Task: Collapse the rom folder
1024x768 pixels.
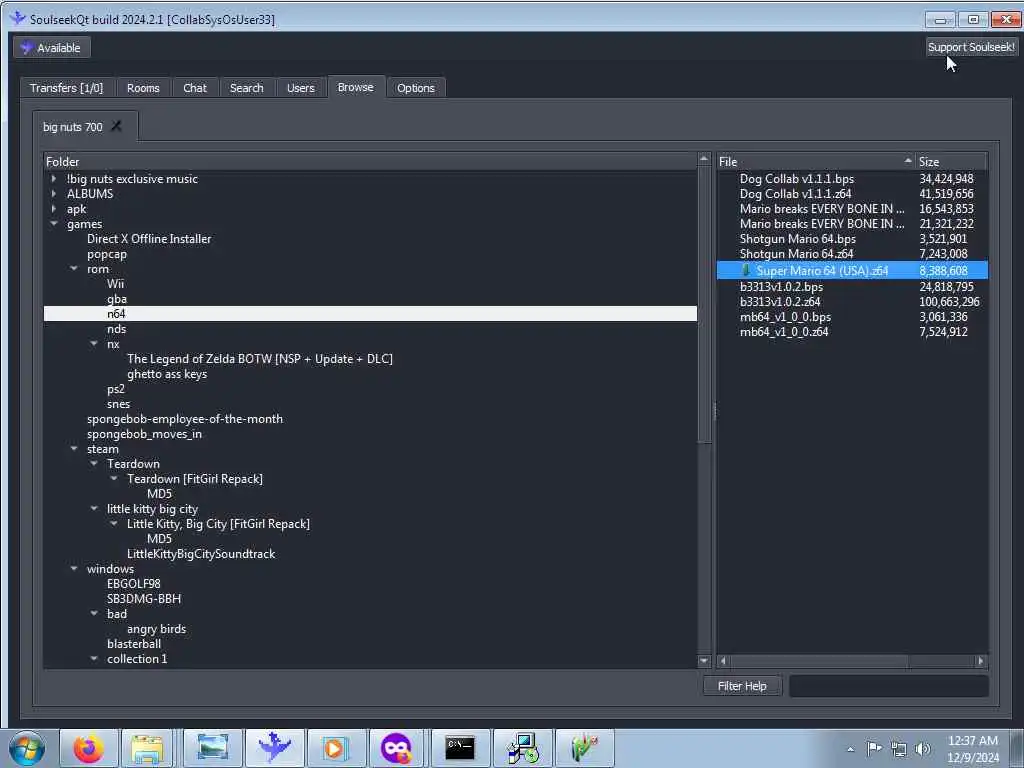Action: coord(74,268)
